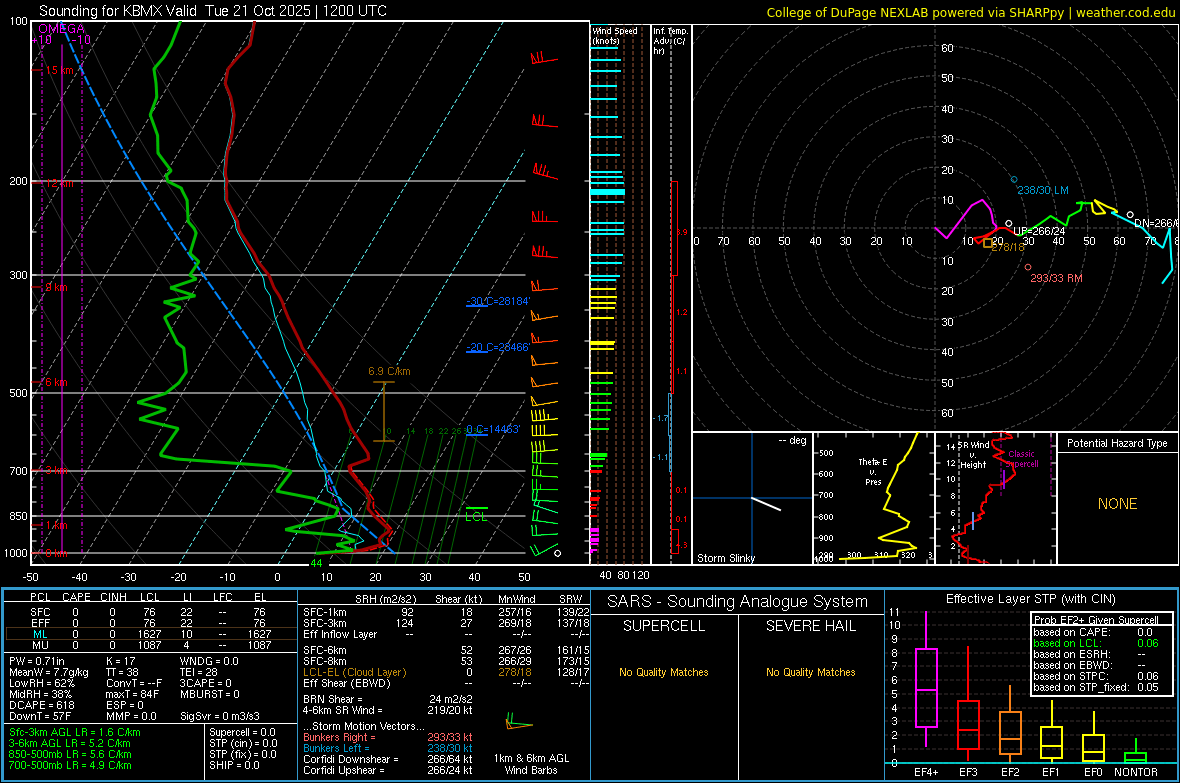
Task: Click 'Prob EF2+ Given Supercell' legend title
Action: coord(1096,620)
